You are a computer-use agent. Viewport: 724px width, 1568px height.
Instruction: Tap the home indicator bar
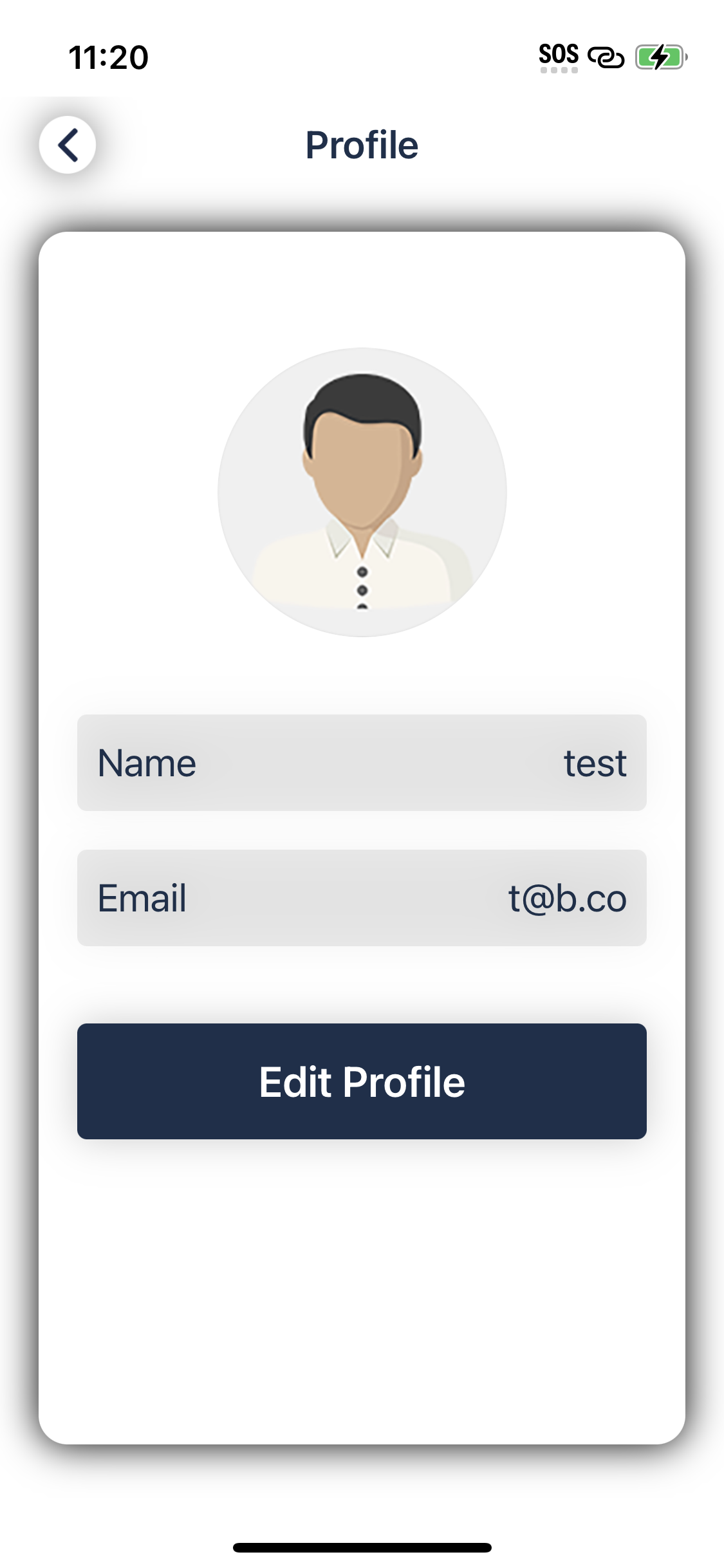(362, 1547)
